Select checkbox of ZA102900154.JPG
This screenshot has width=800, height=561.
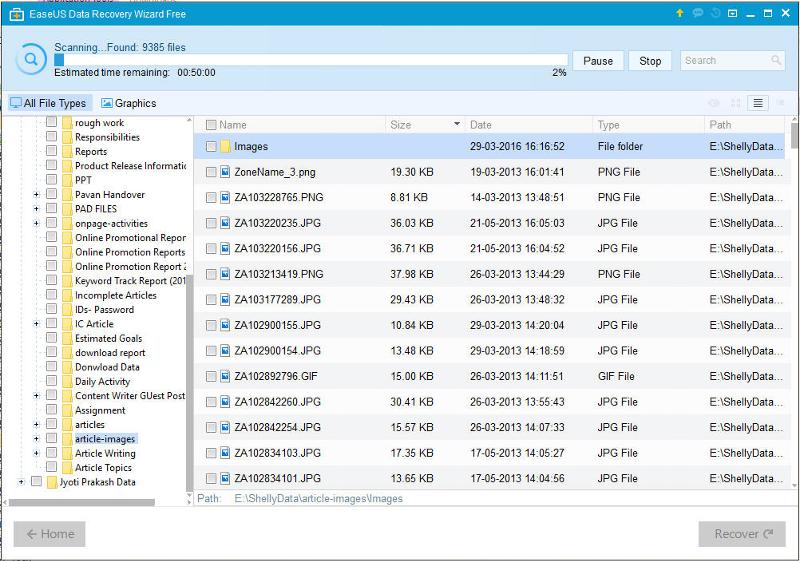coord(211,351)
